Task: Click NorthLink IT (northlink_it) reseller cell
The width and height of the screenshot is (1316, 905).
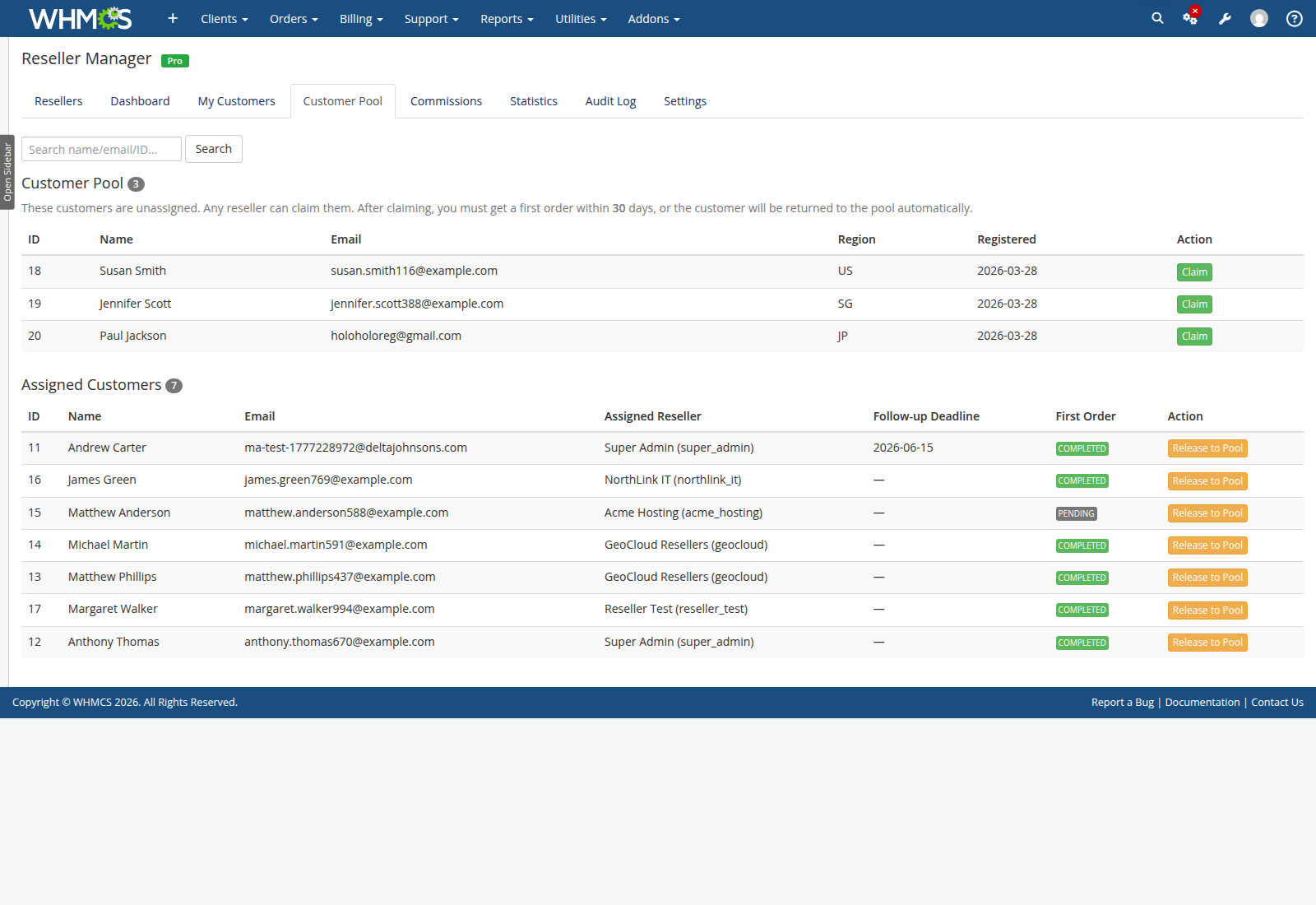Action: tap(673, 480)
